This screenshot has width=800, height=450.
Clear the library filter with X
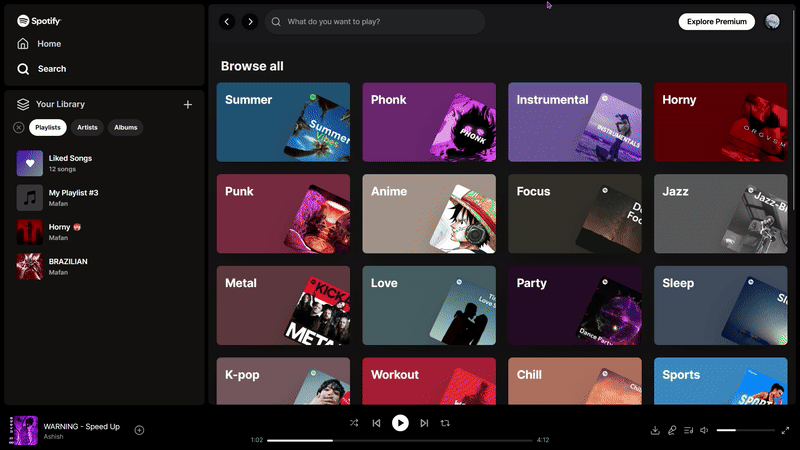[18, 128]
